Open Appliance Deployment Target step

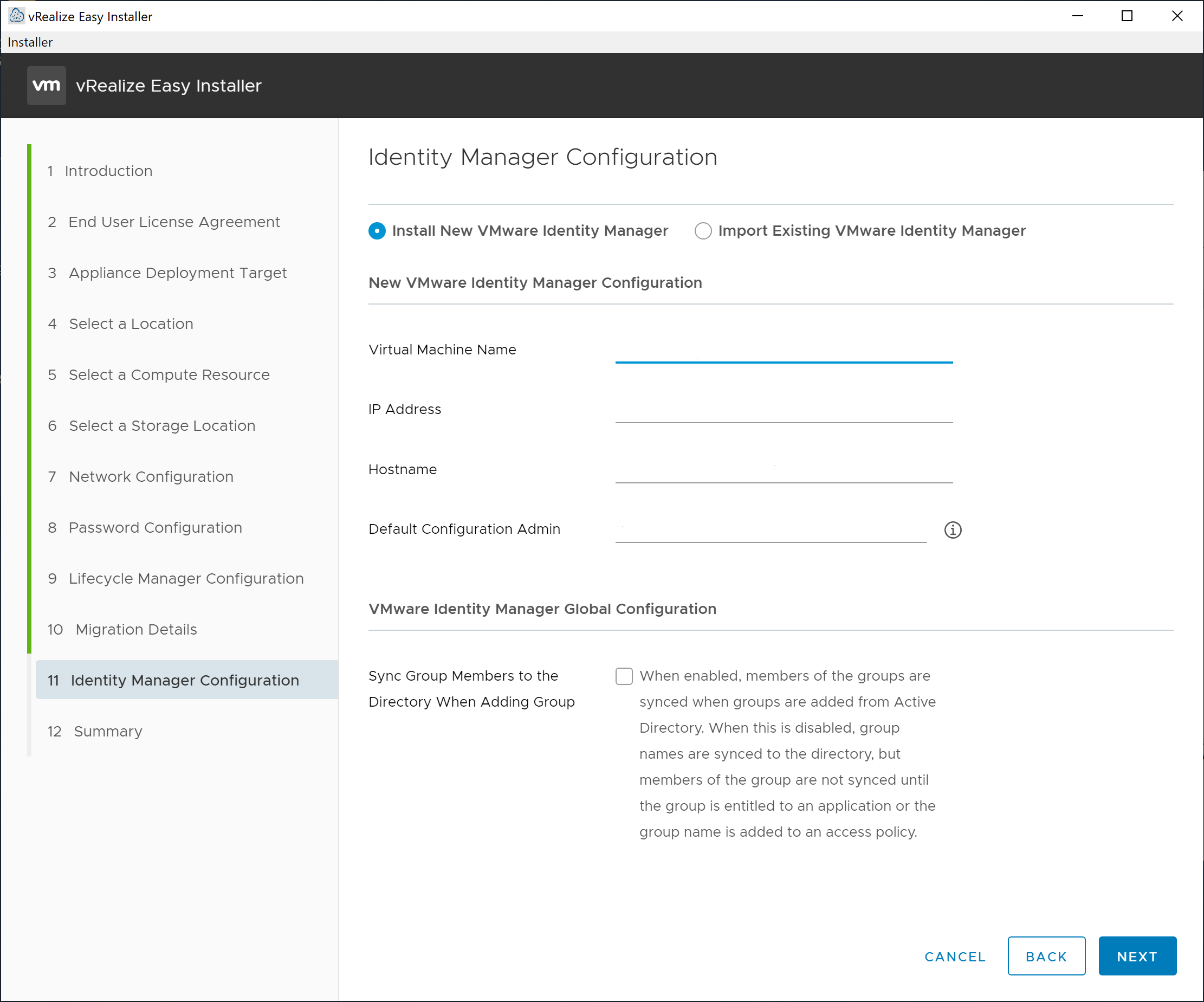tap(177, 273)
